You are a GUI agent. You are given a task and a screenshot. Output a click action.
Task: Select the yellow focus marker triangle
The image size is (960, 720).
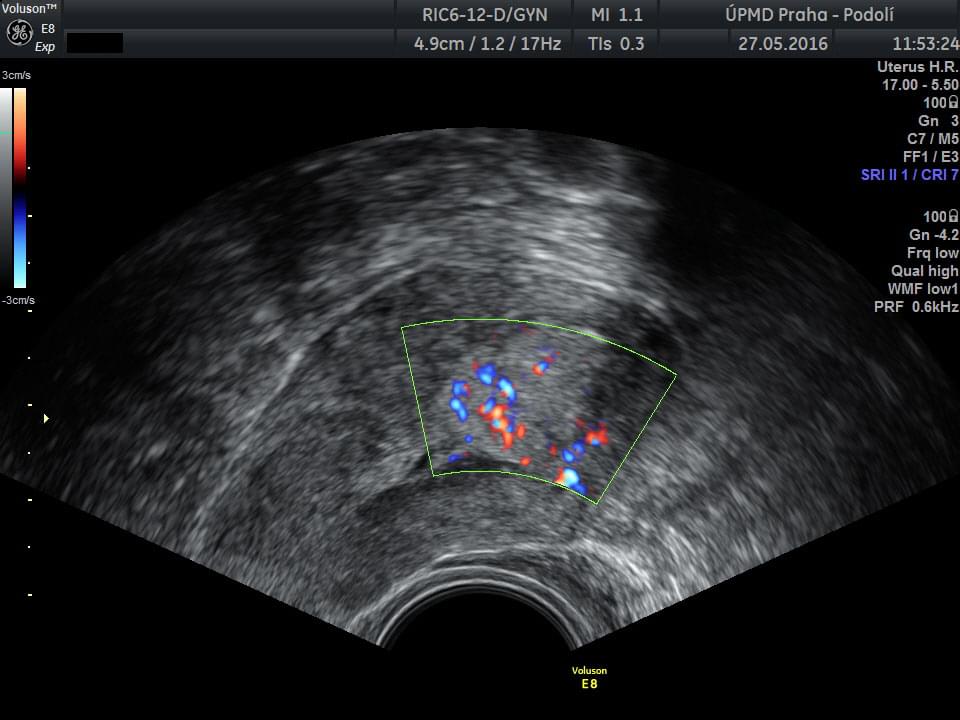46,419
